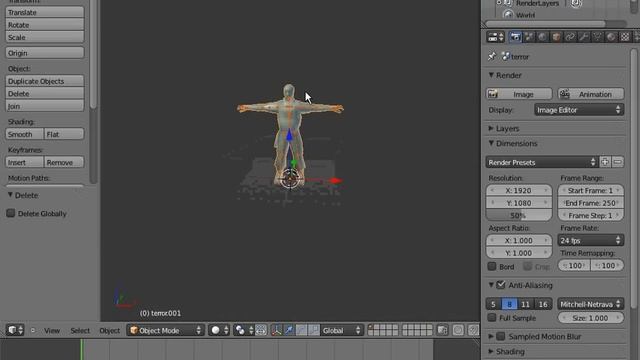
Task: Remove render preset with minus
Action: [618, 162]
